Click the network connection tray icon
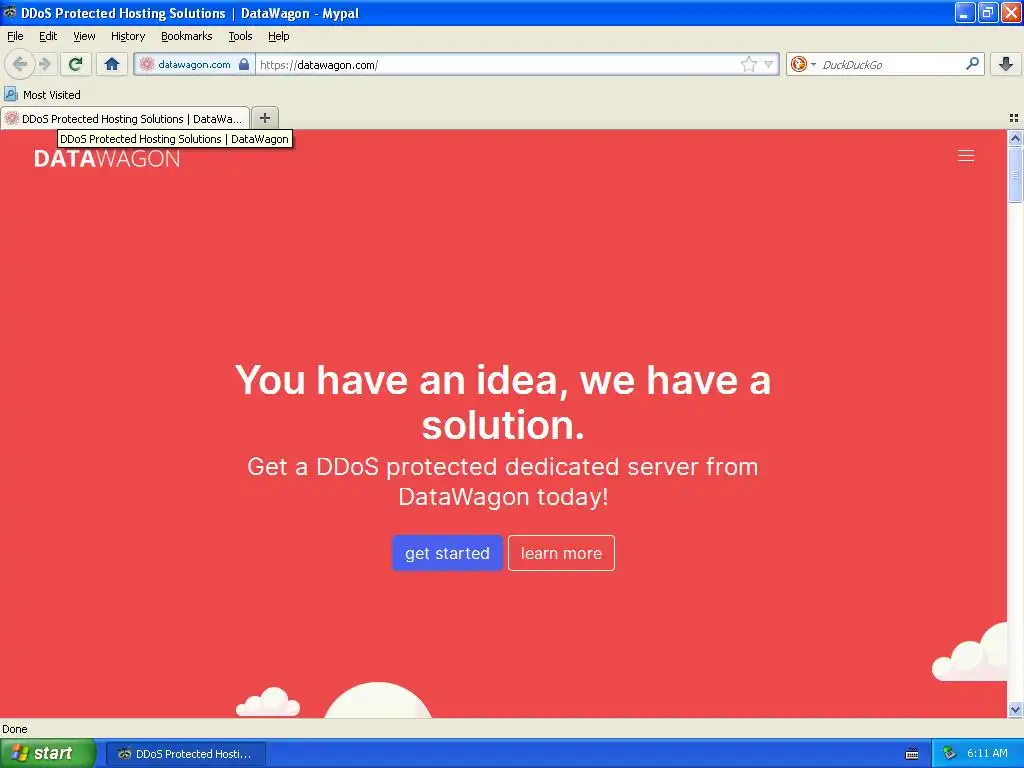 coord(950,754)
